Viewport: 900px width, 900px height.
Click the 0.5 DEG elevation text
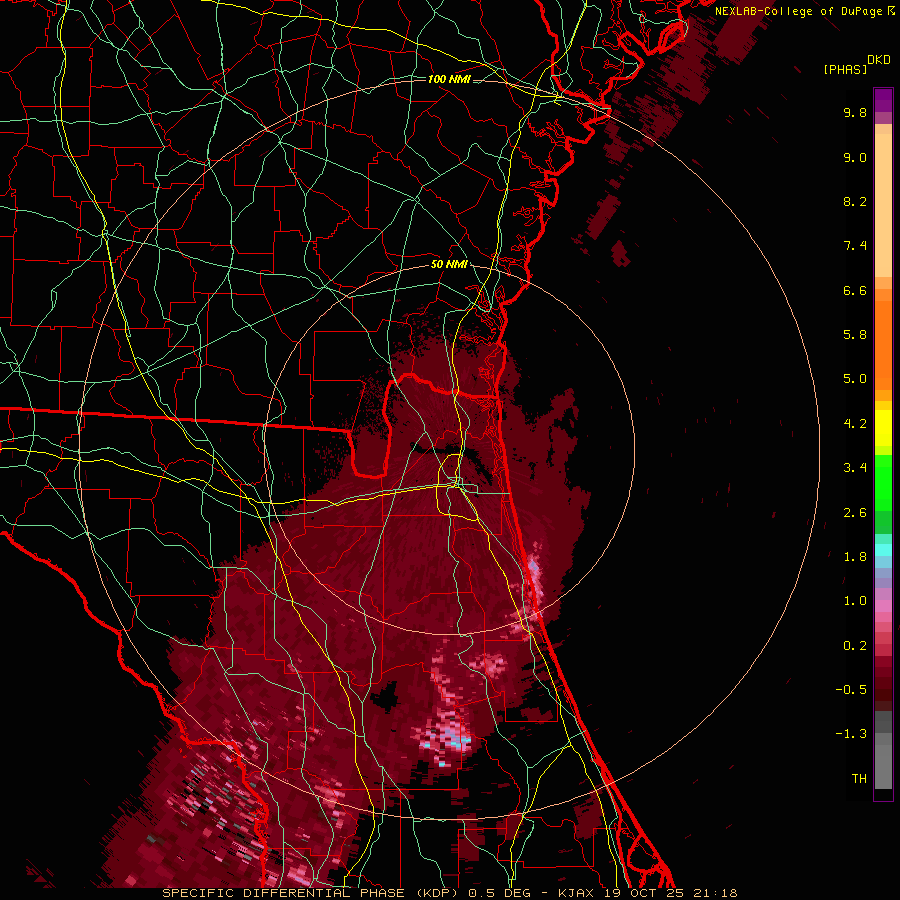498,893
